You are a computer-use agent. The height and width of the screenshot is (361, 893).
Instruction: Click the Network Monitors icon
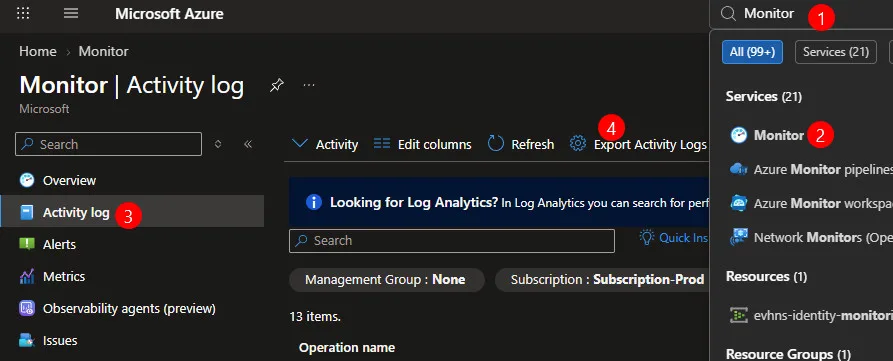point(739,237)
